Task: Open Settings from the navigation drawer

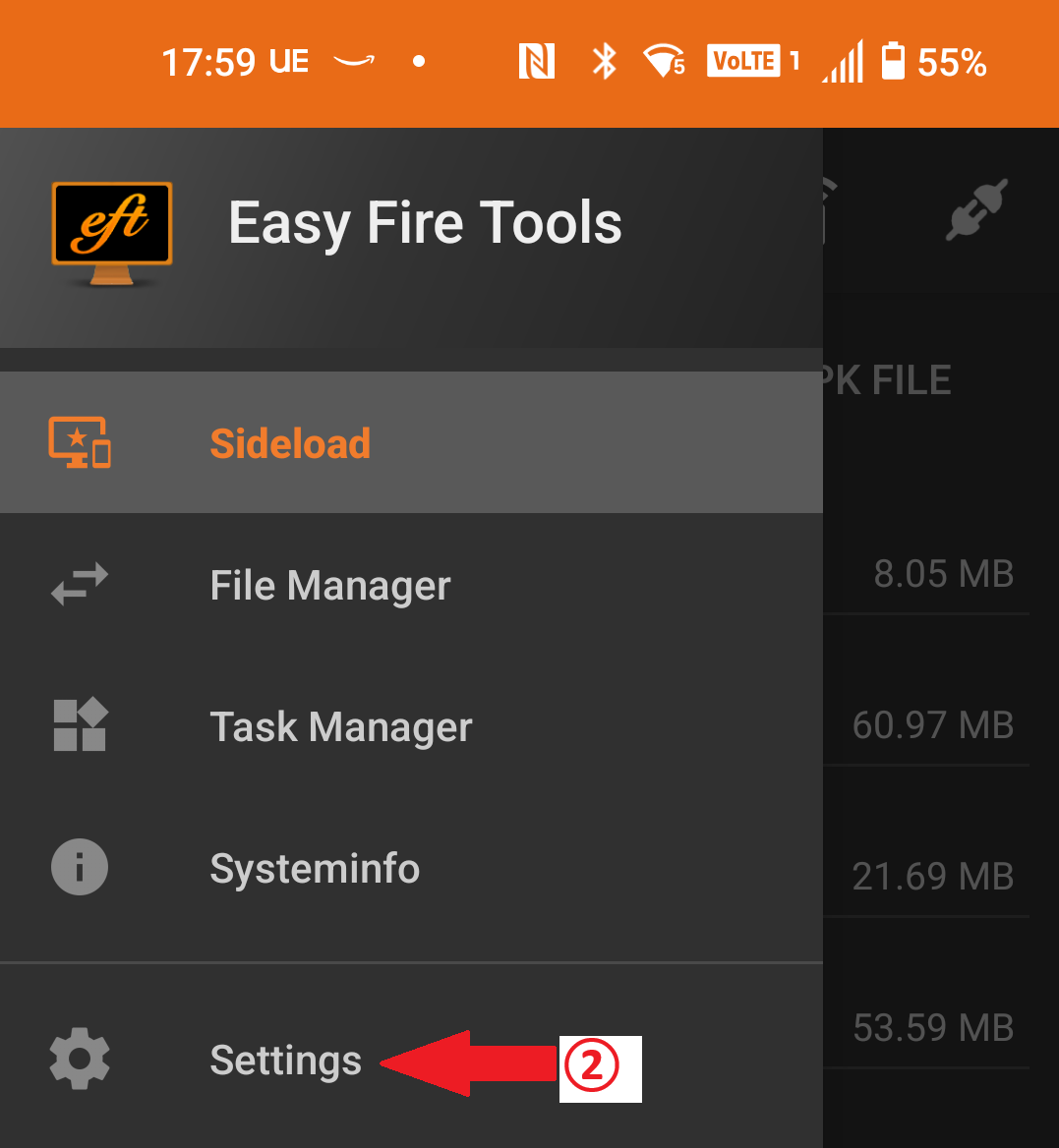Action: click(285, 1060)
